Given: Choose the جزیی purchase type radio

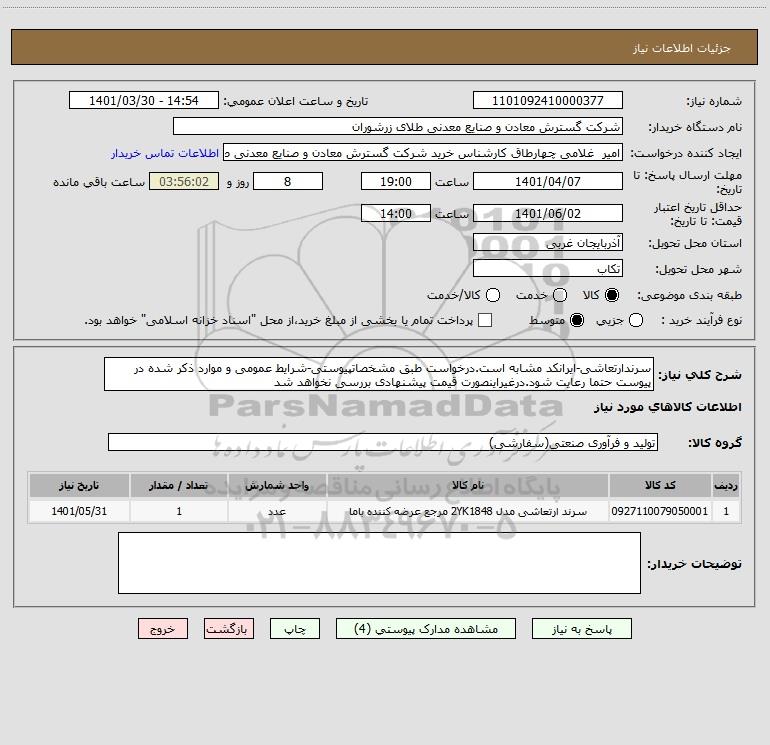Looking at the screenshot, I should pyautogui.click(x=636, y=321).
